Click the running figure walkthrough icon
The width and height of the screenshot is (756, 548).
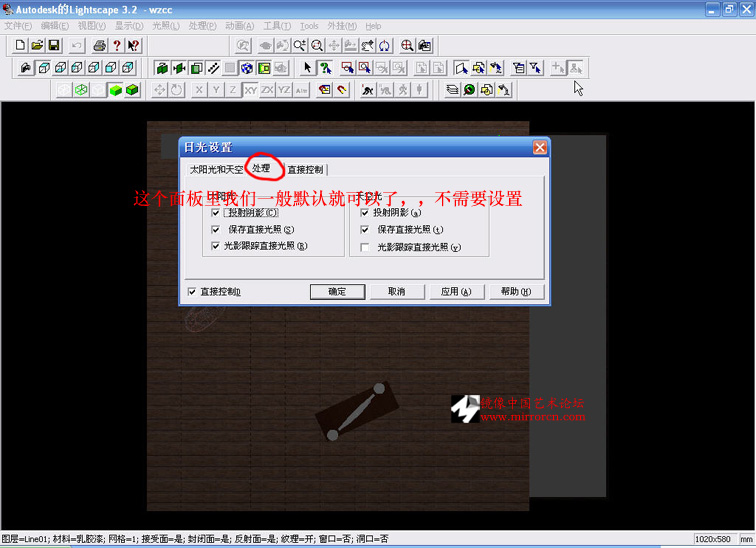(368, 90)
